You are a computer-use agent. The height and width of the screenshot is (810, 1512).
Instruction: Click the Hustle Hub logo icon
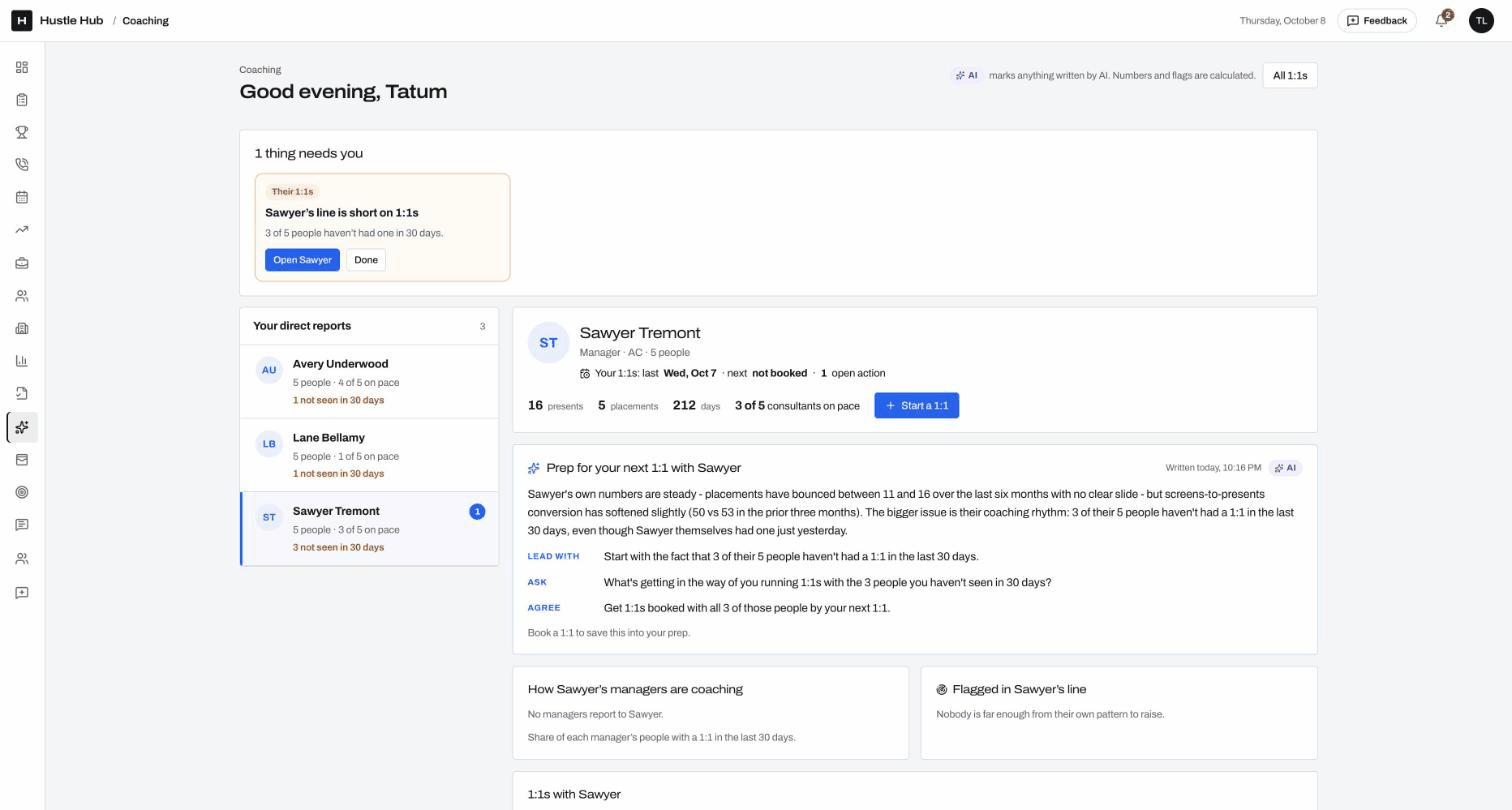click(21, 20)
